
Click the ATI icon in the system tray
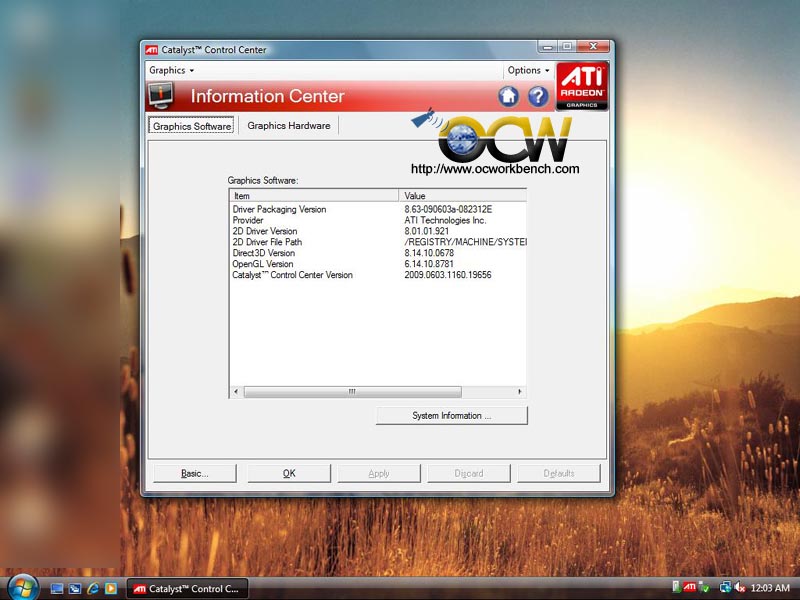pyautogui.click(x=689, y=587)
